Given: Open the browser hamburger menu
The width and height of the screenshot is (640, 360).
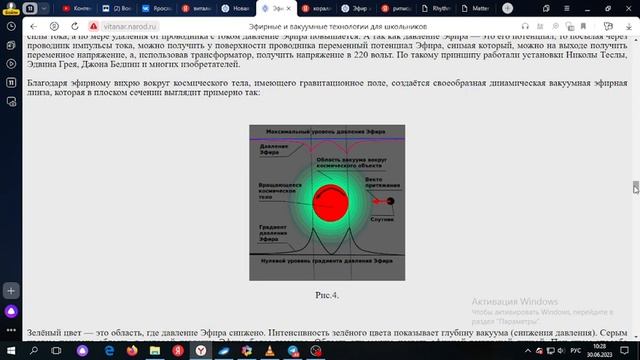Looking at the screenshot, I should point(567,9).
